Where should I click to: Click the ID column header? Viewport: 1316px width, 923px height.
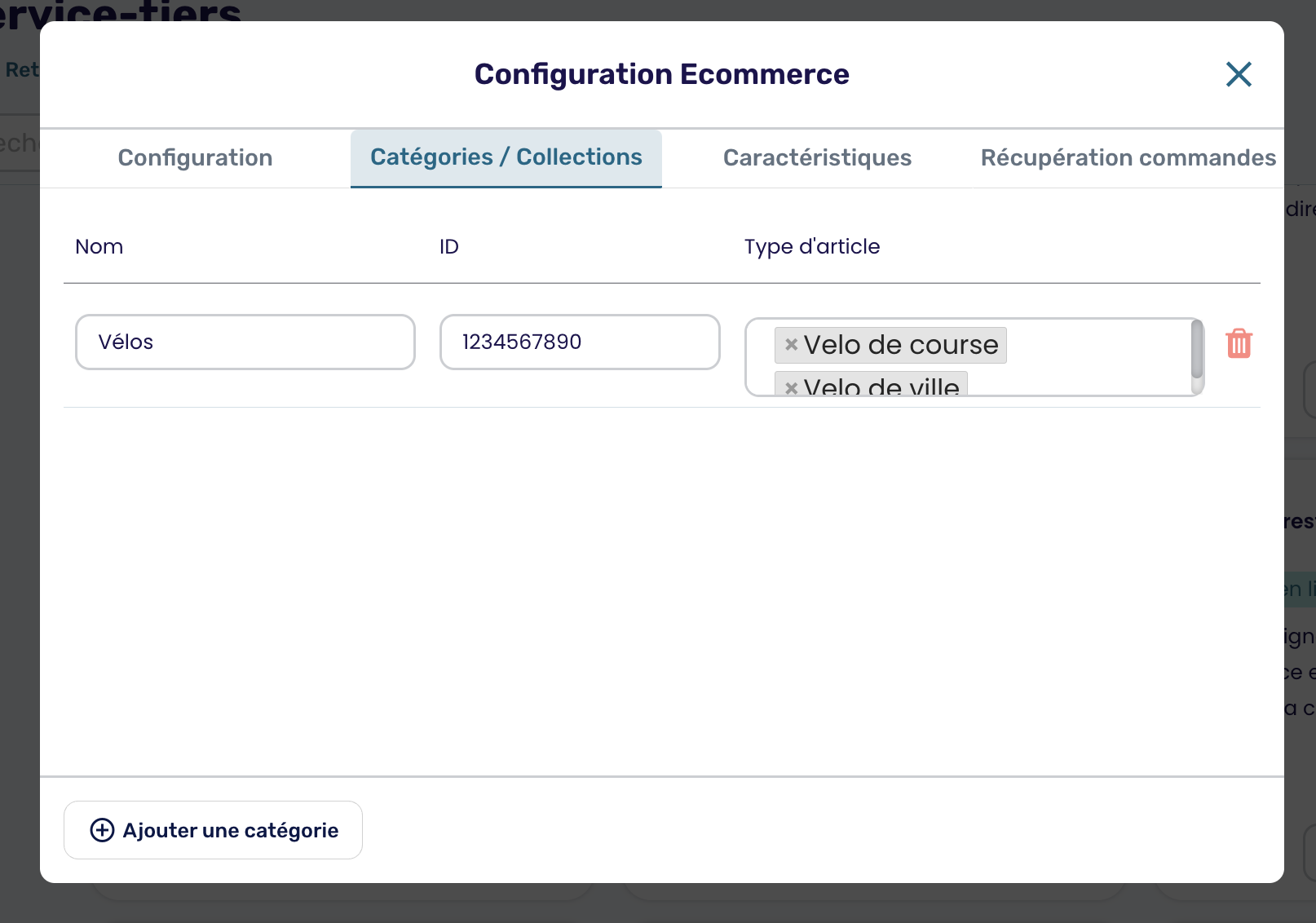[x=449, y=247]
